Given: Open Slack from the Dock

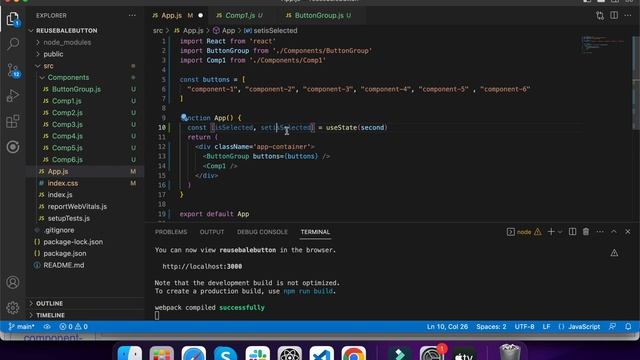Looking at the screenshot, I should [x=258, y=353].
